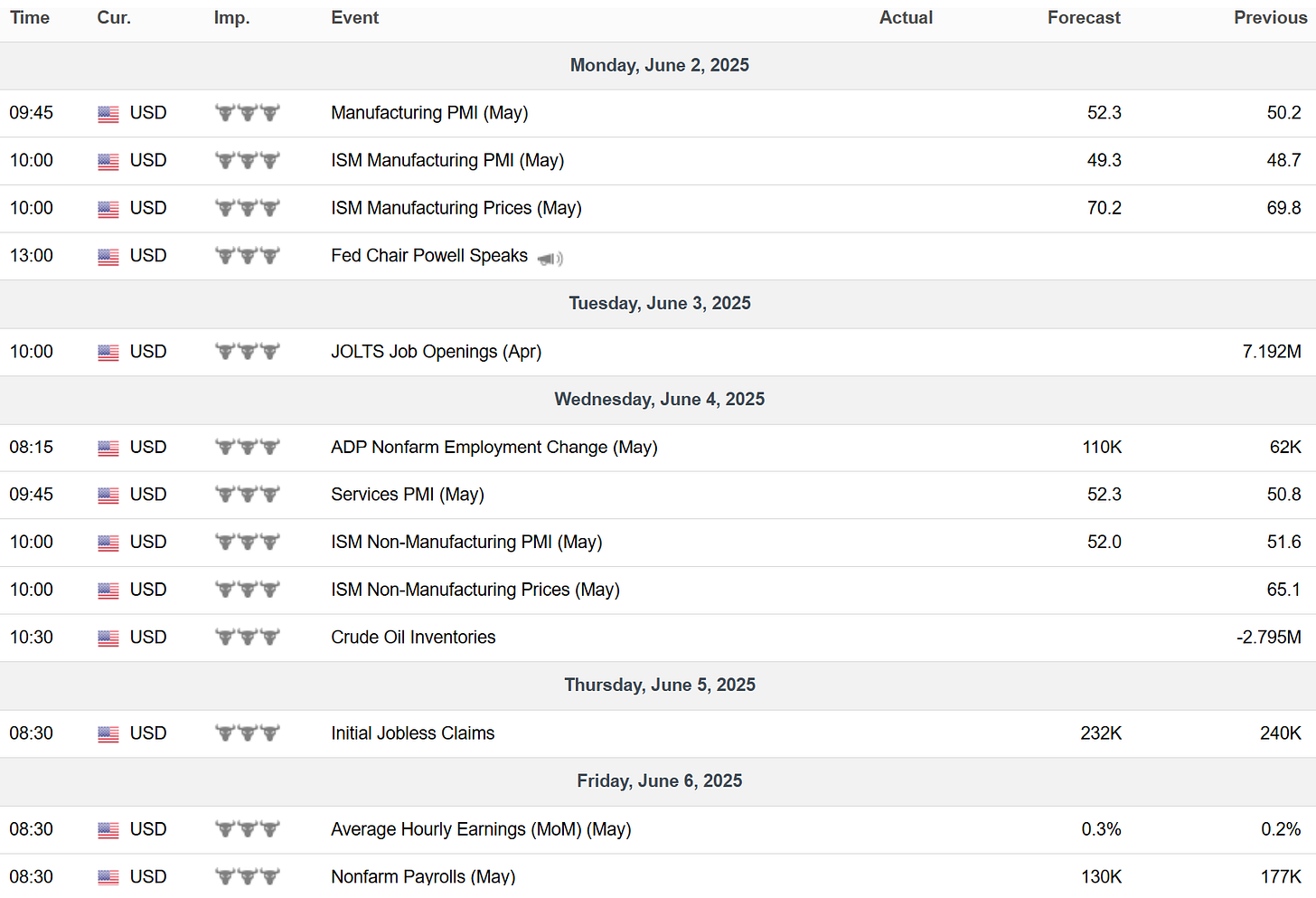1316x898 pixels.
Task: Open the ISM Non-Manufacturing Prices (May) event
Action: point(475,591)
